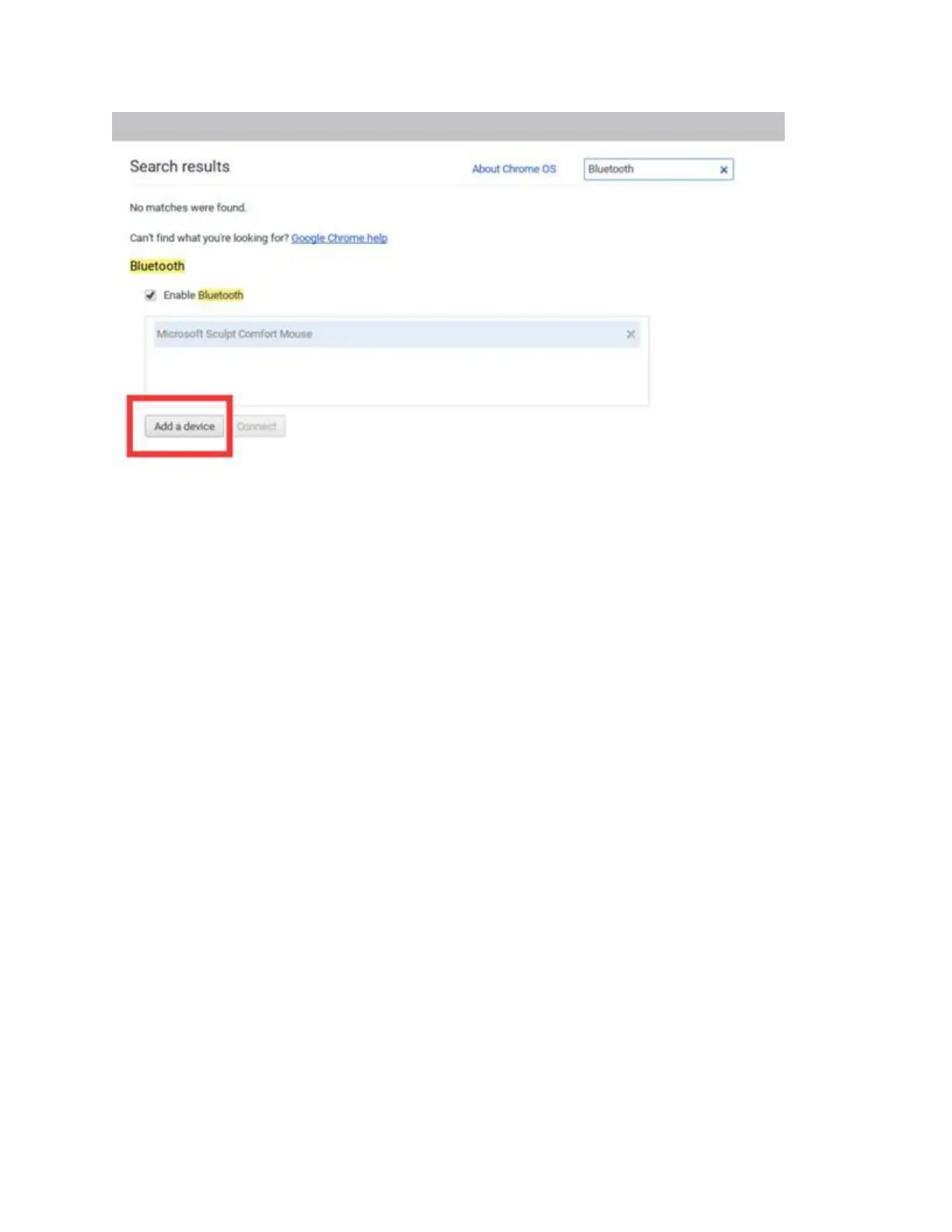The image size is (952, 1232).
Task: Toggle the Enable Bluetooth checkbox
Action: click(150, 295)
